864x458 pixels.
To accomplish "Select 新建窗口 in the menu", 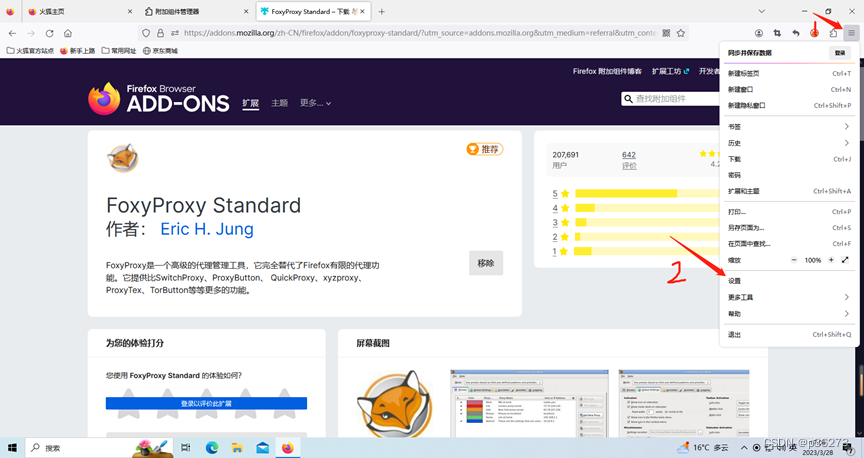I will (789, 89).
